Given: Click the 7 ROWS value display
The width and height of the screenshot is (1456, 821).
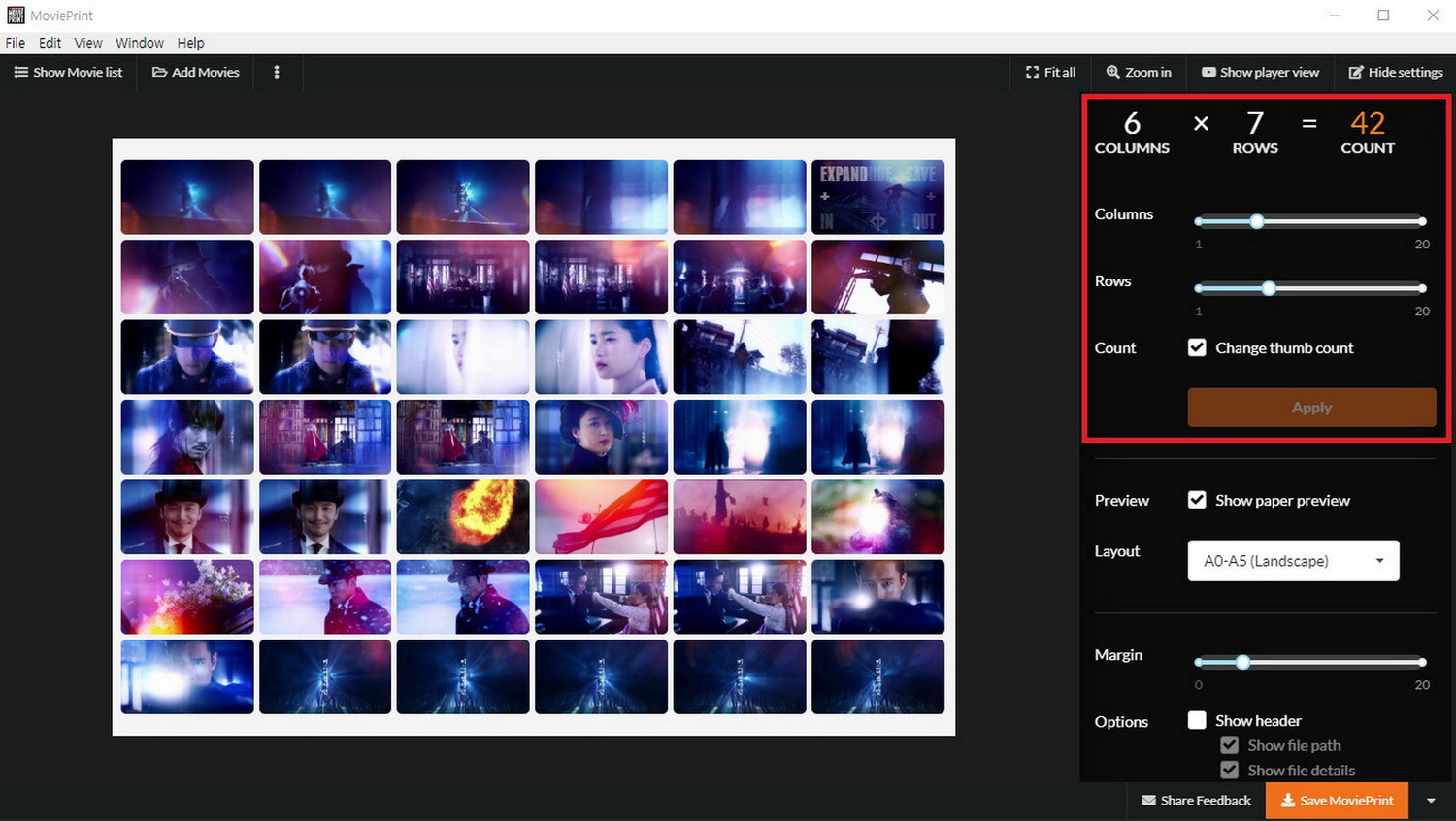Looking at the screenshot, I should pos(1255,131).
